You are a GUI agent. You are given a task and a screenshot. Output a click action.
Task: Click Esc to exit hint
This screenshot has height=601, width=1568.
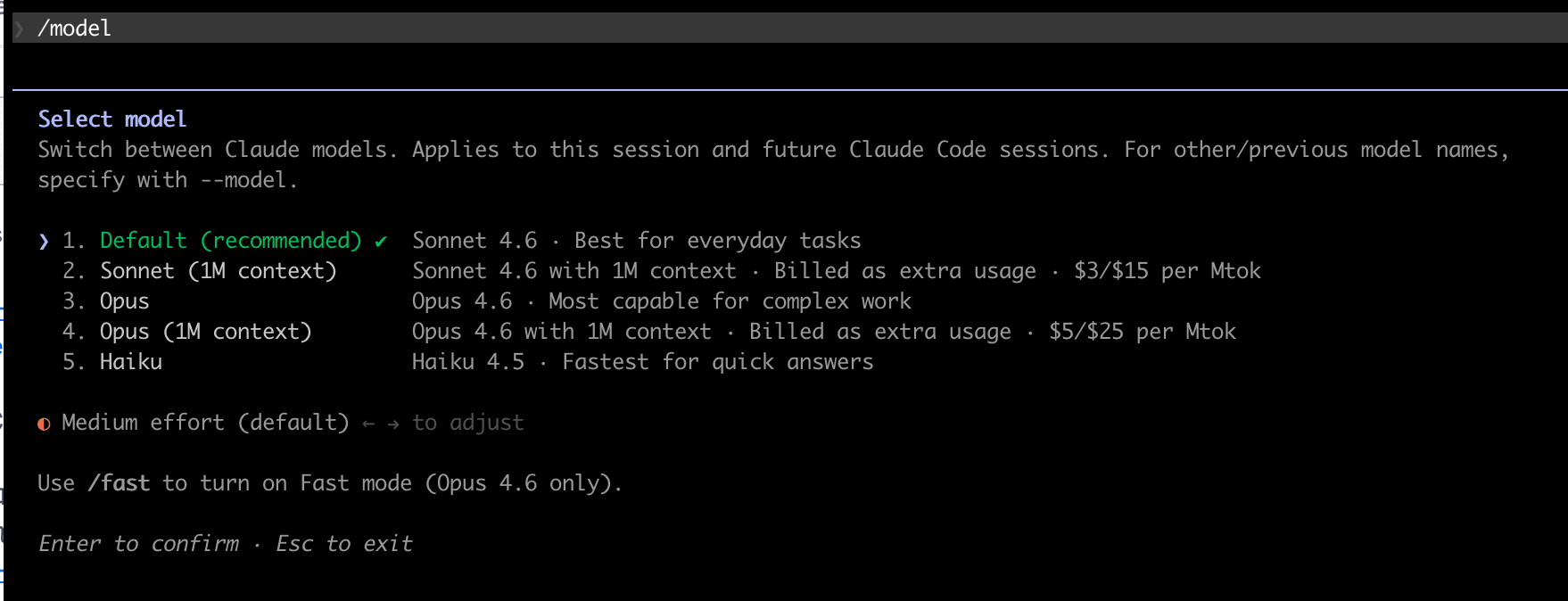(x=344, y=544)
